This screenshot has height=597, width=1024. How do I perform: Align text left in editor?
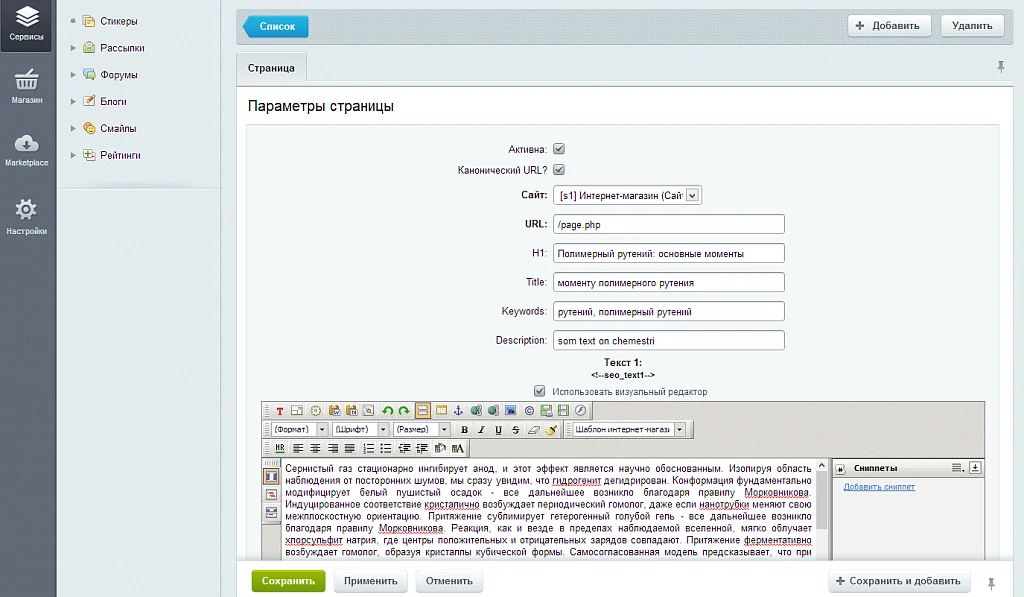298,448
